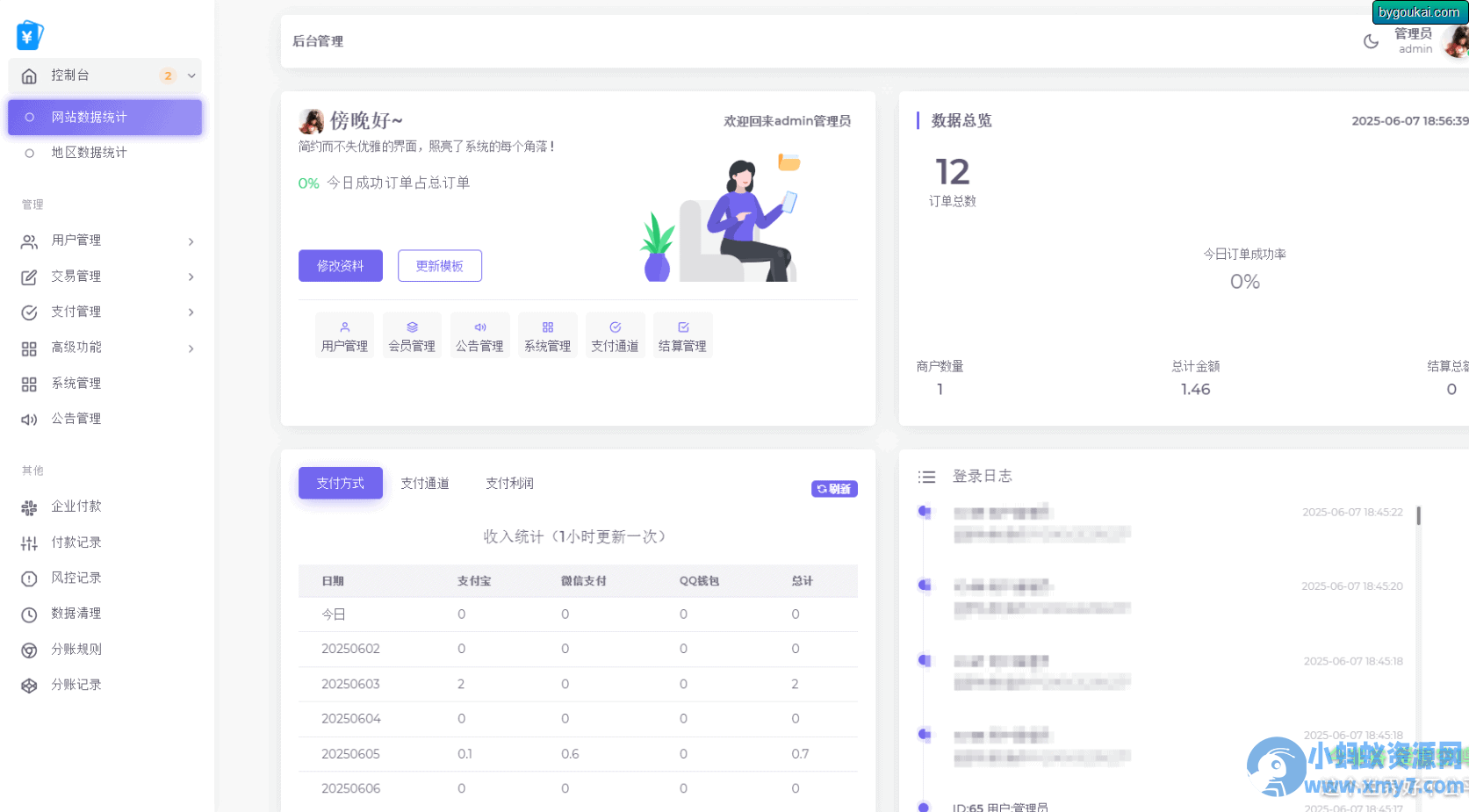
Task: Click the 用户管理 sidebar people icon
Action: coord(29,241)
